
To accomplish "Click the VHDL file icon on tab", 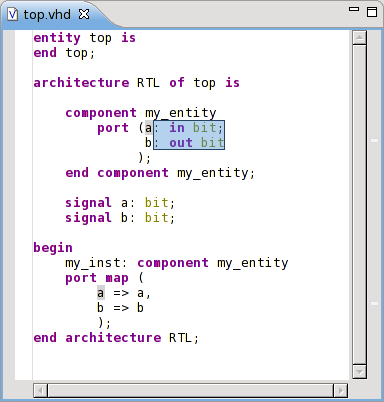I will coord(13,14).
